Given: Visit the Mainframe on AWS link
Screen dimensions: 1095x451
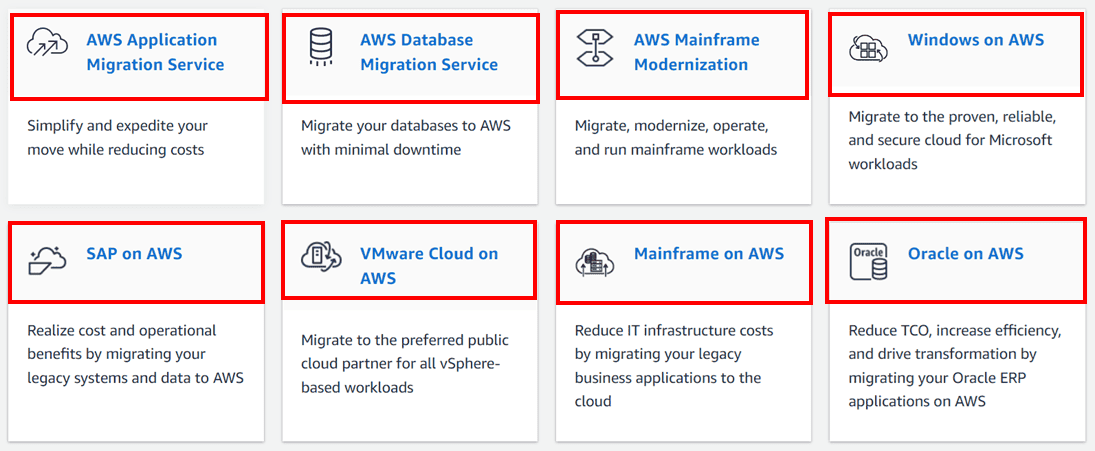Looking at the screenshot, I should (708, 254).
